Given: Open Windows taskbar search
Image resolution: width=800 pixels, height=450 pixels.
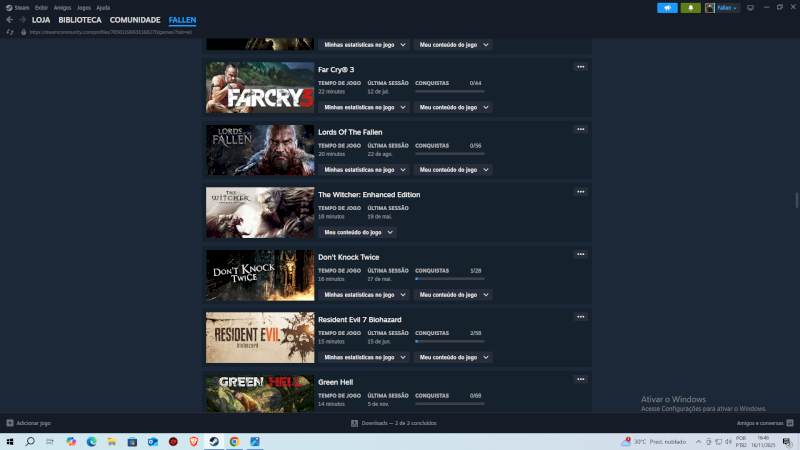Looking at the screenshot, I should pos(30,442).
